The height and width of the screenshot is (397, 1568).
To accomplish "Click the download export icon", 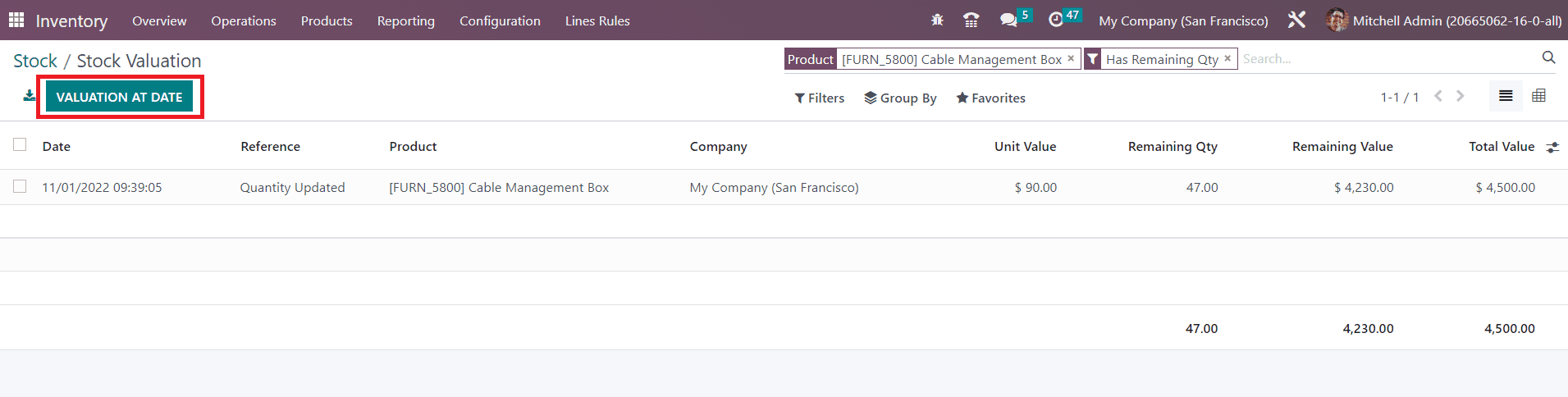I will tap(30, 96).
